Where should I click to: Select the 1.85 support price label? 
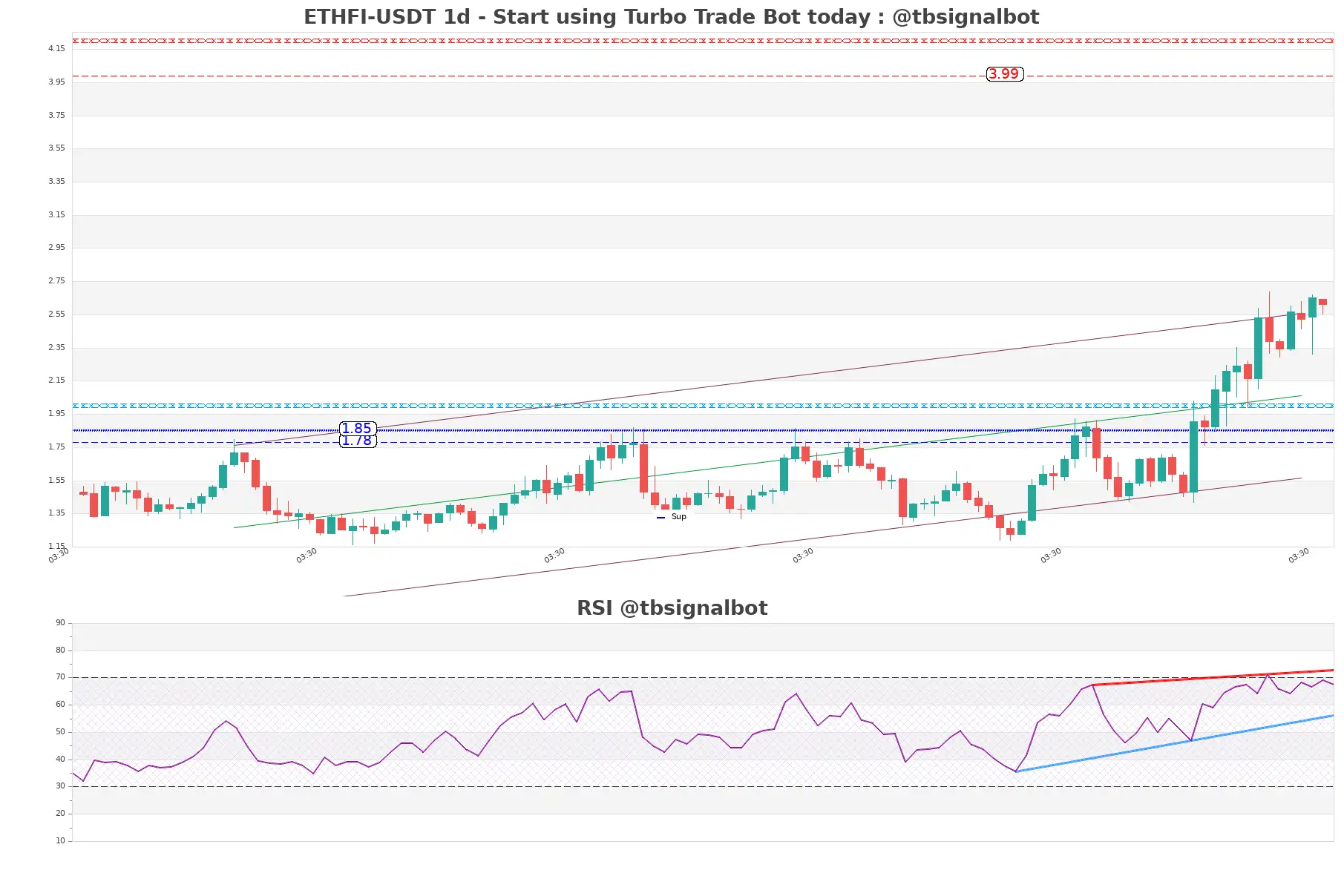357,429
